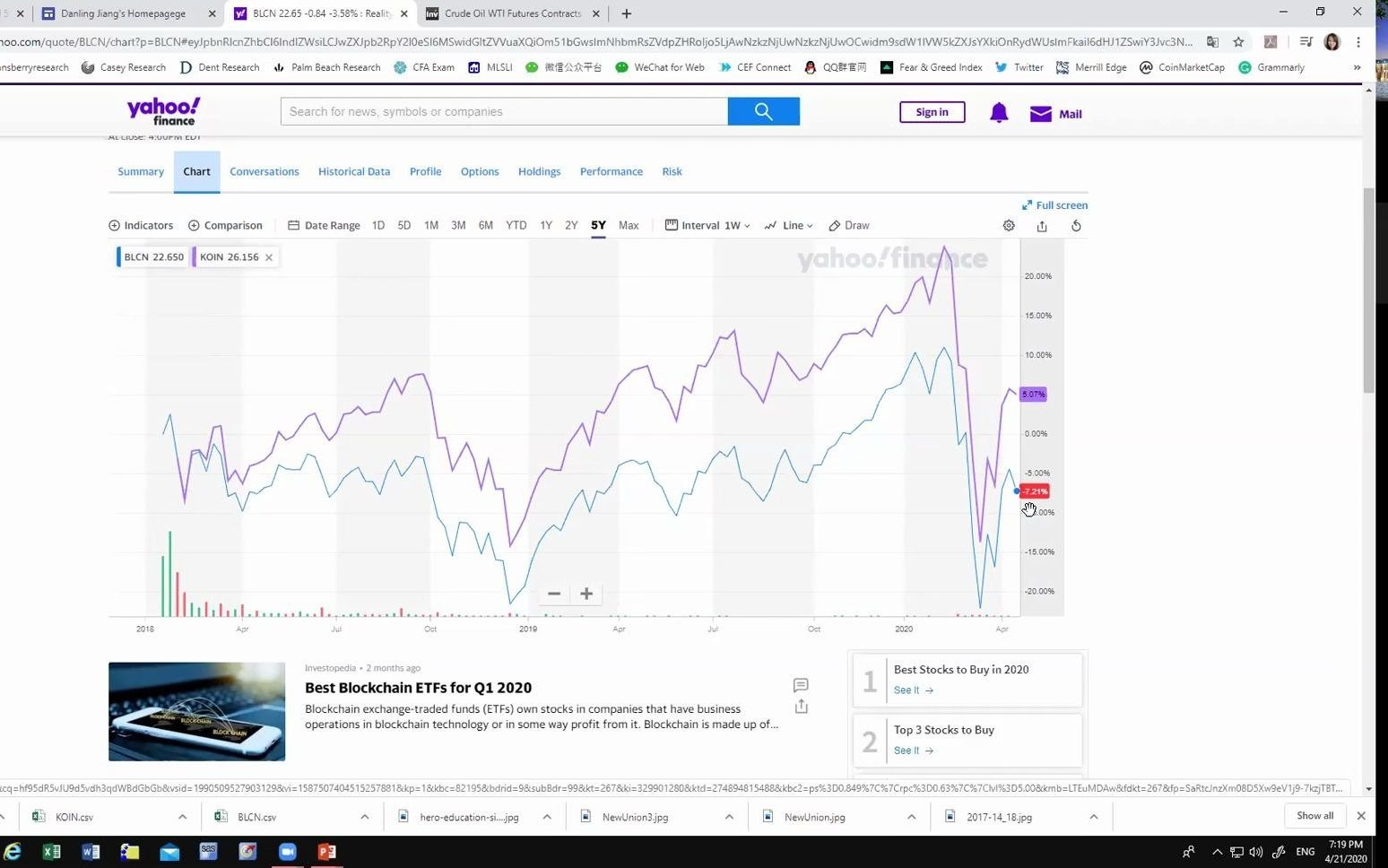Click the Sign in button
This screenshot has height=868, width=1388.
tap(933, 112)
